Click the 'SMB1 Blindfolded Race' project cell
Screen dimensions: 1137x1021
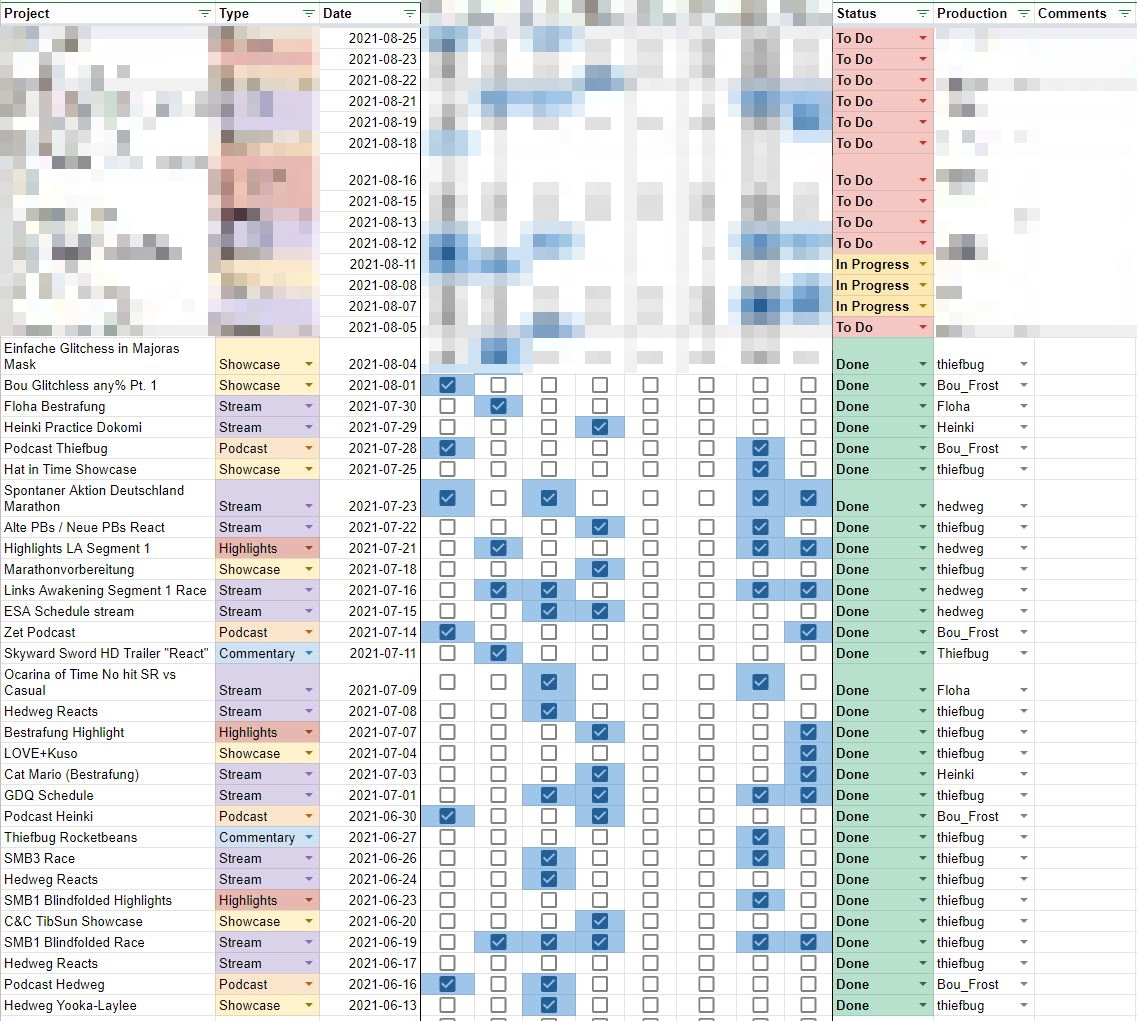107,943
